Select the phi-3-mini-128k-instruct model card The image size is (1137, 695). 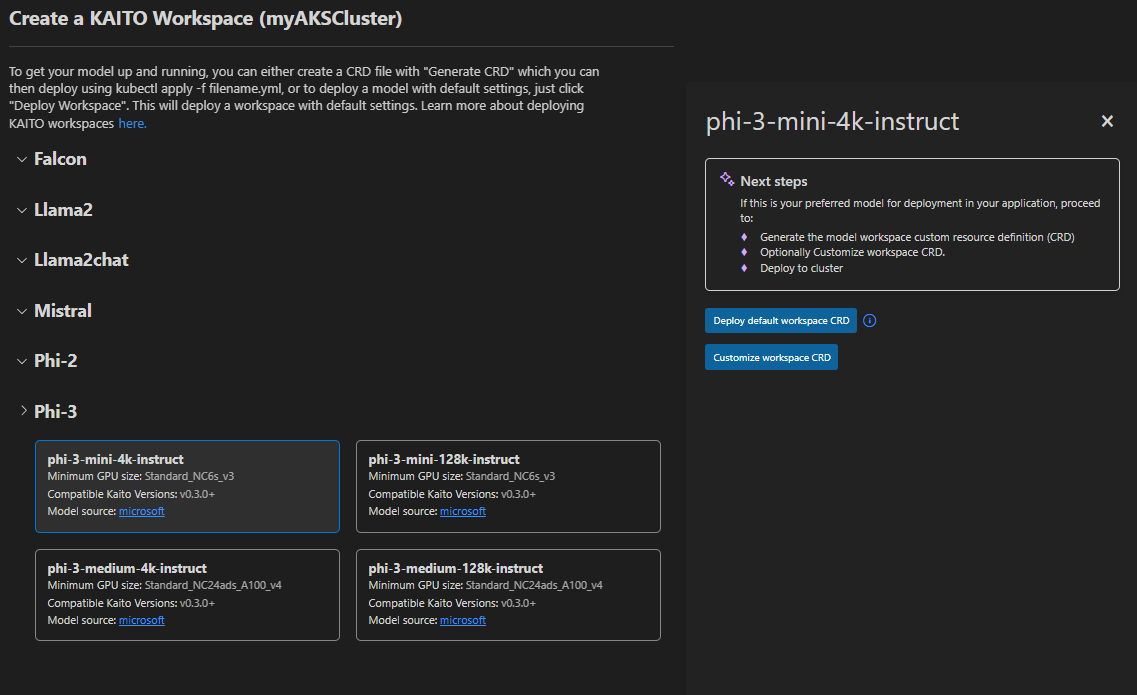point(508,486)
